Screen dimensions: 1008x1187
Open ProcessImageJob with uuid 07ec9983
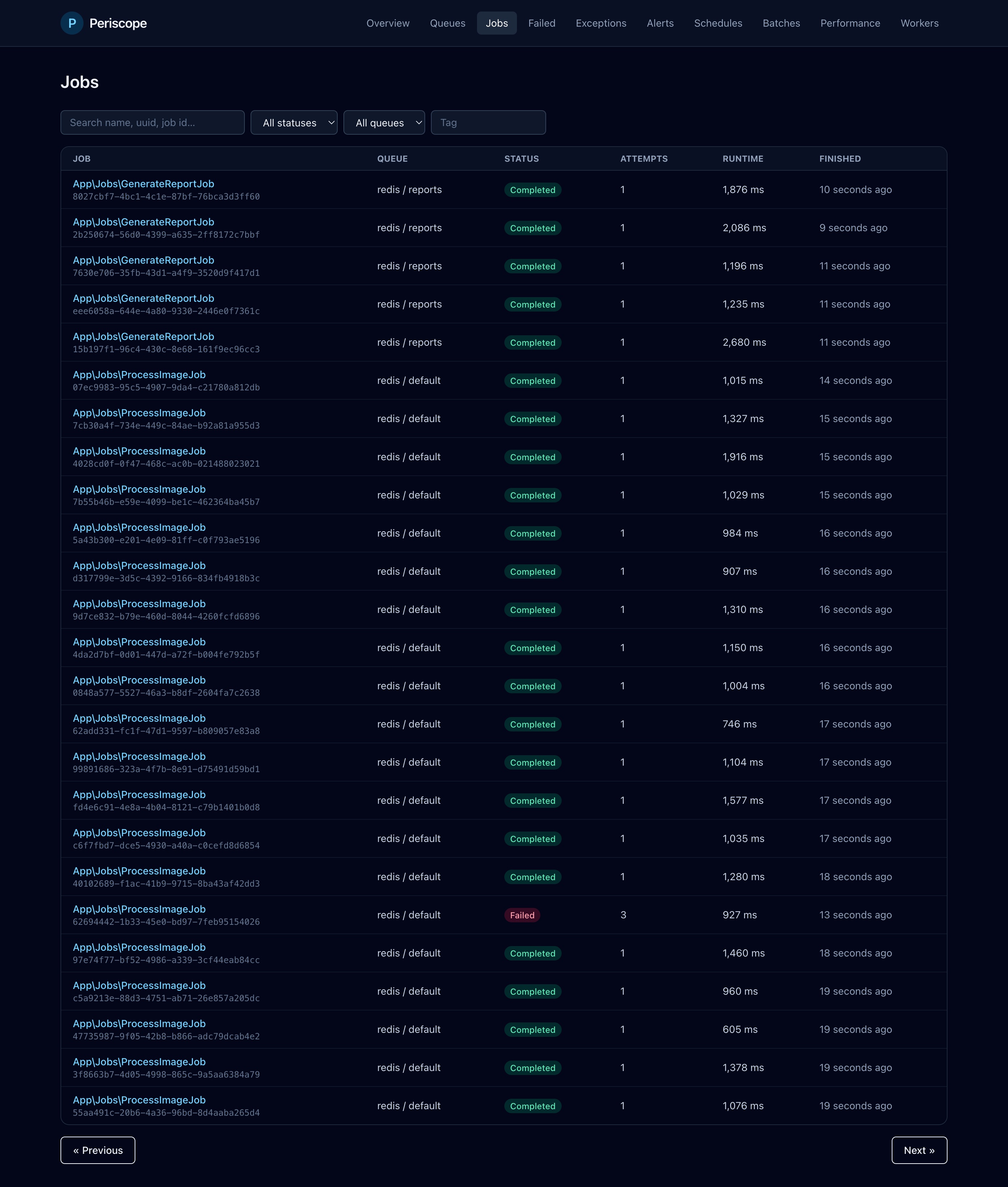click(x=139, y=374)
